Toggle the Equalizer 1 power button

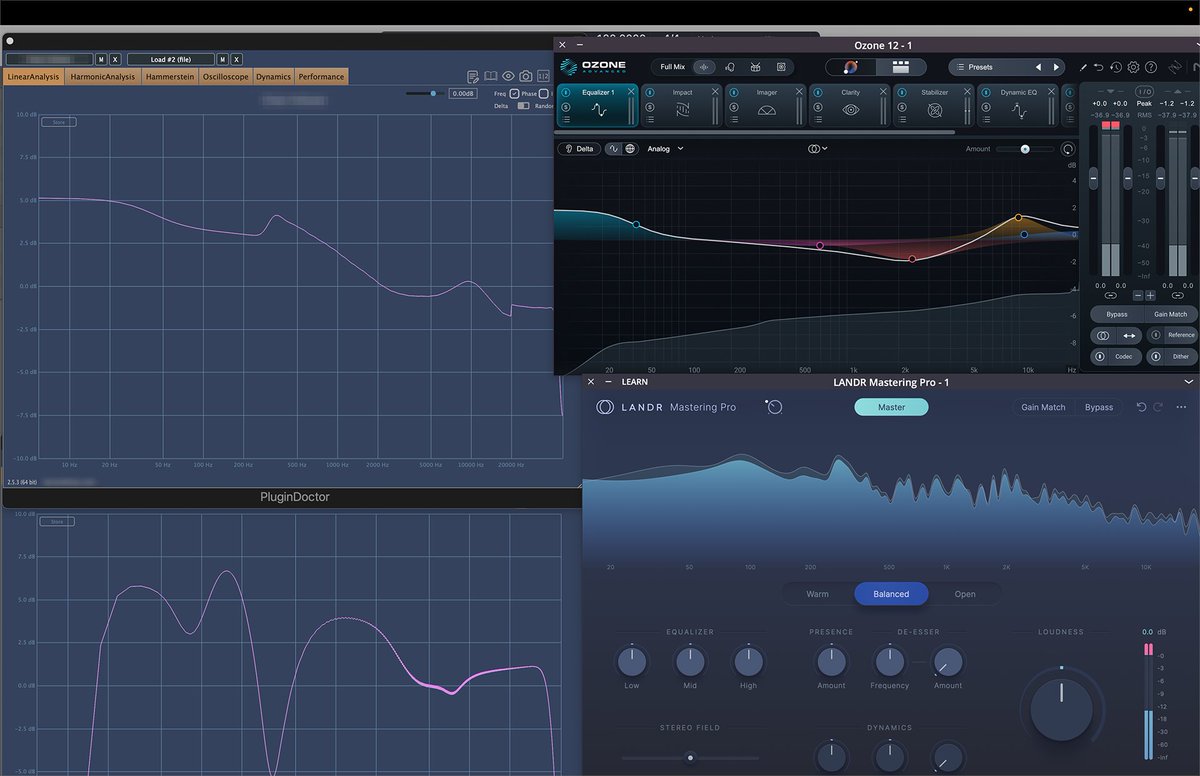click(x=566, y=92)
